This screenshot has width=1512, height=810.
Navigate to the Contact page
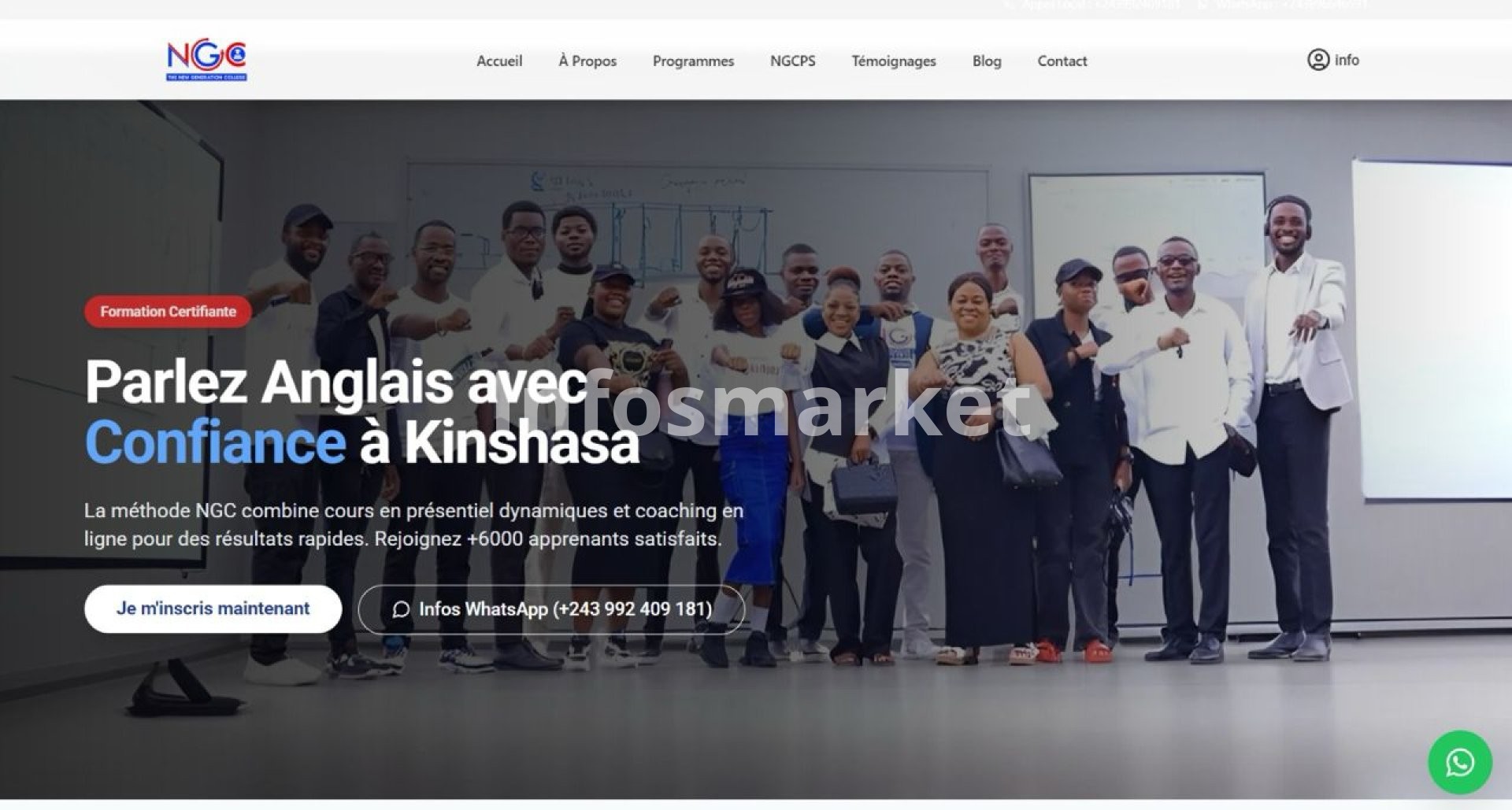[1062, 61]
